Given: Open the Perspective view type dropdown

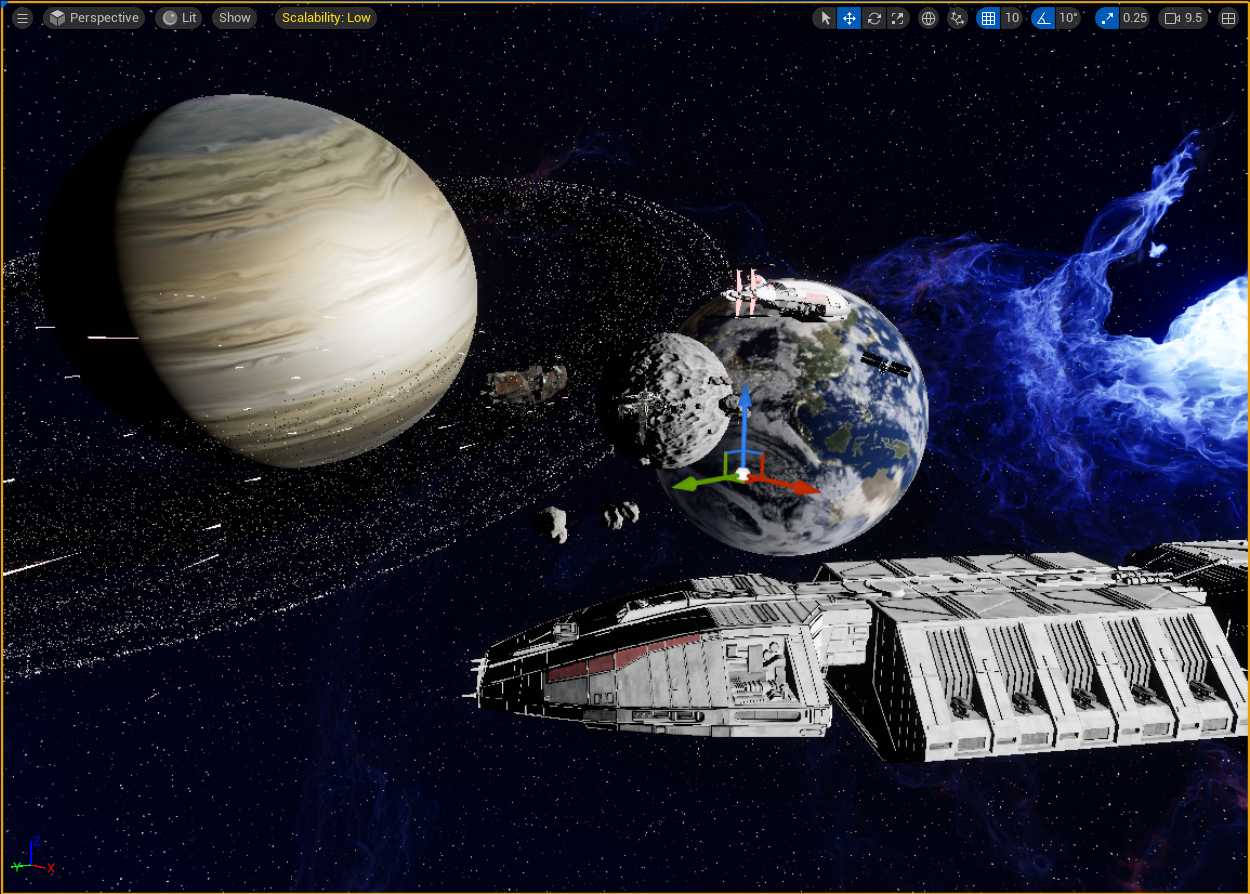Looking at the screenshot, I should tap(95, 18).
